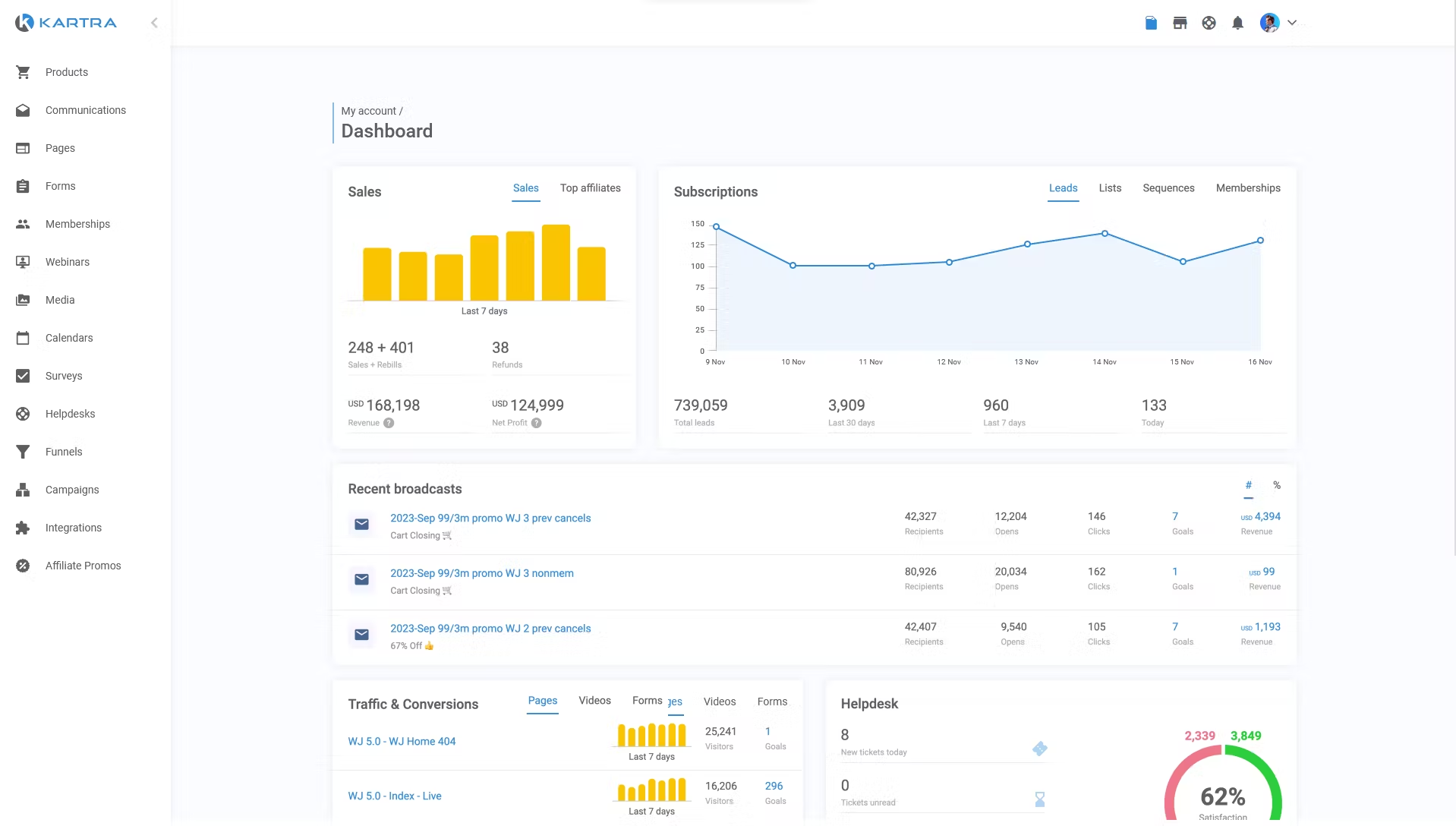Image resolution: width=1456 pixels, height=826 pixels.
Task: Click the Memberships people icon
Action: tap(23, 224)
